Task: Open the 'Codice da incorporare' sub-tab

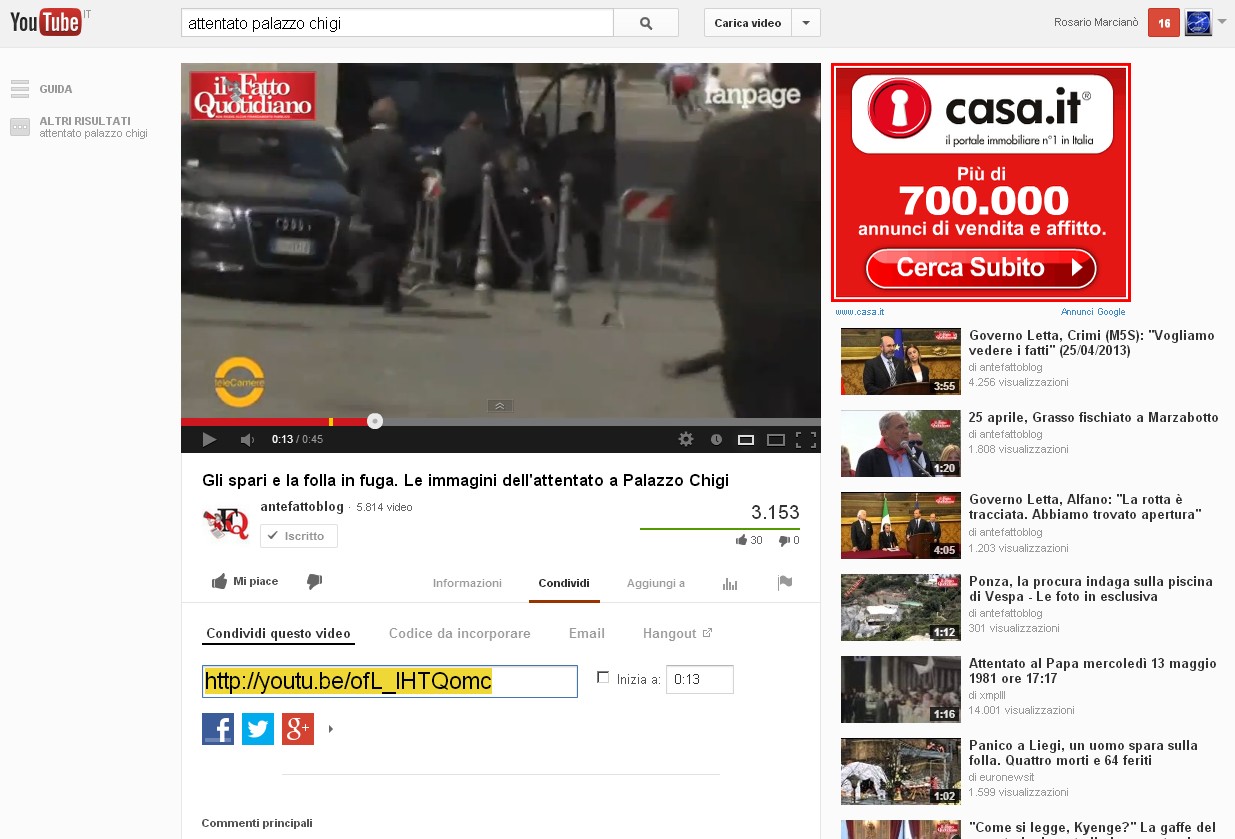Action: pyautogui.click(x=460, y=633)
